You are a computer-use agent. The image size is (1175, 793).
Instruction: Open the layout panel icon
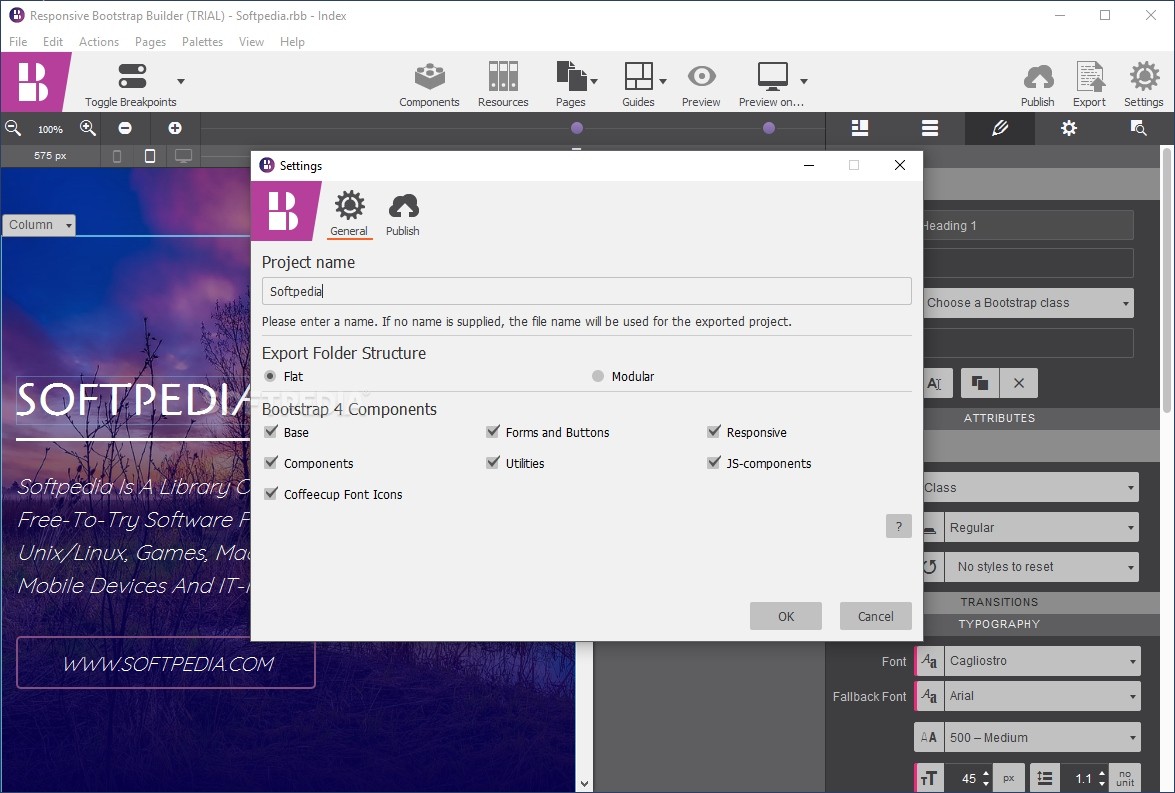pos(860,128)
